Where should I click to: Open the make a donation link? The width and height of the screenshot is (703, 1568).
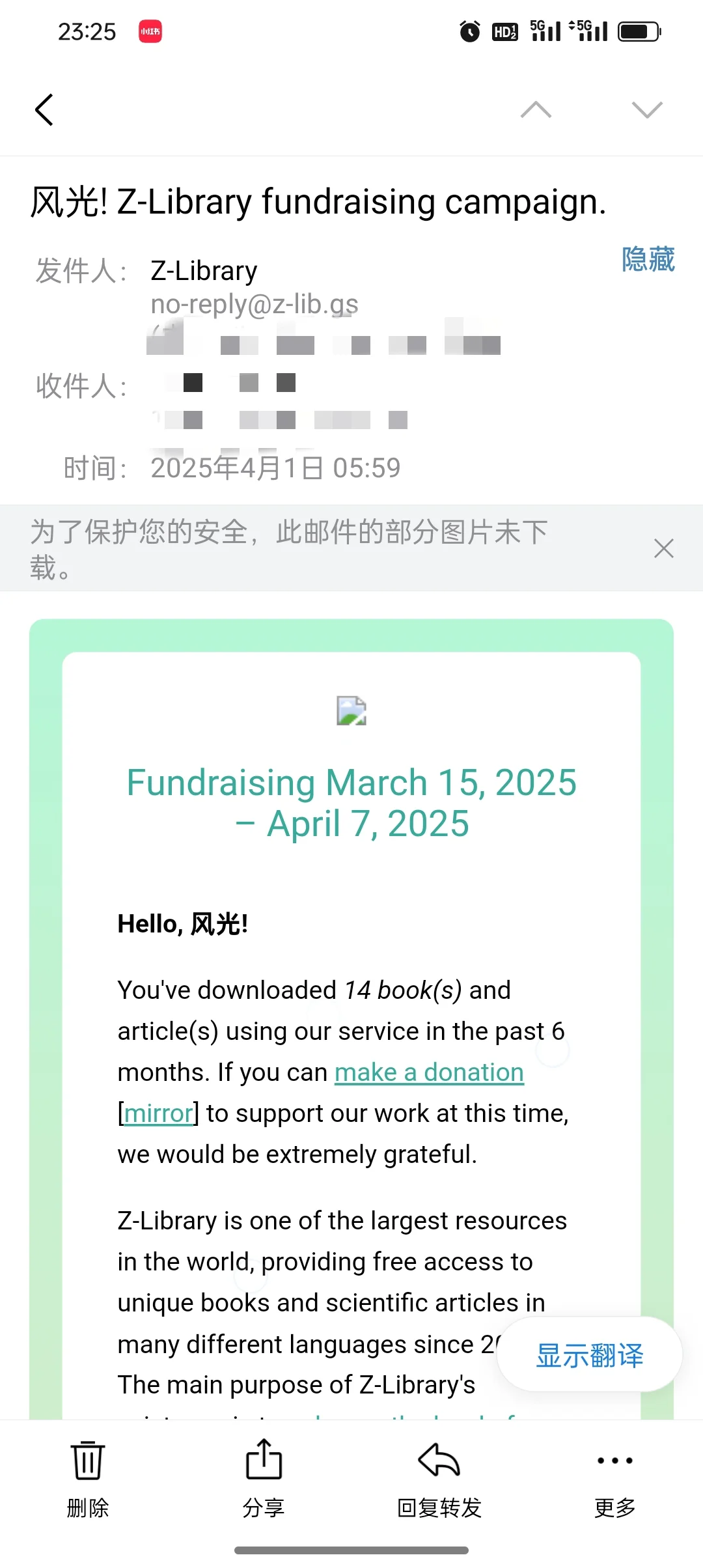pyautogui.click(x=429, y=1072)
